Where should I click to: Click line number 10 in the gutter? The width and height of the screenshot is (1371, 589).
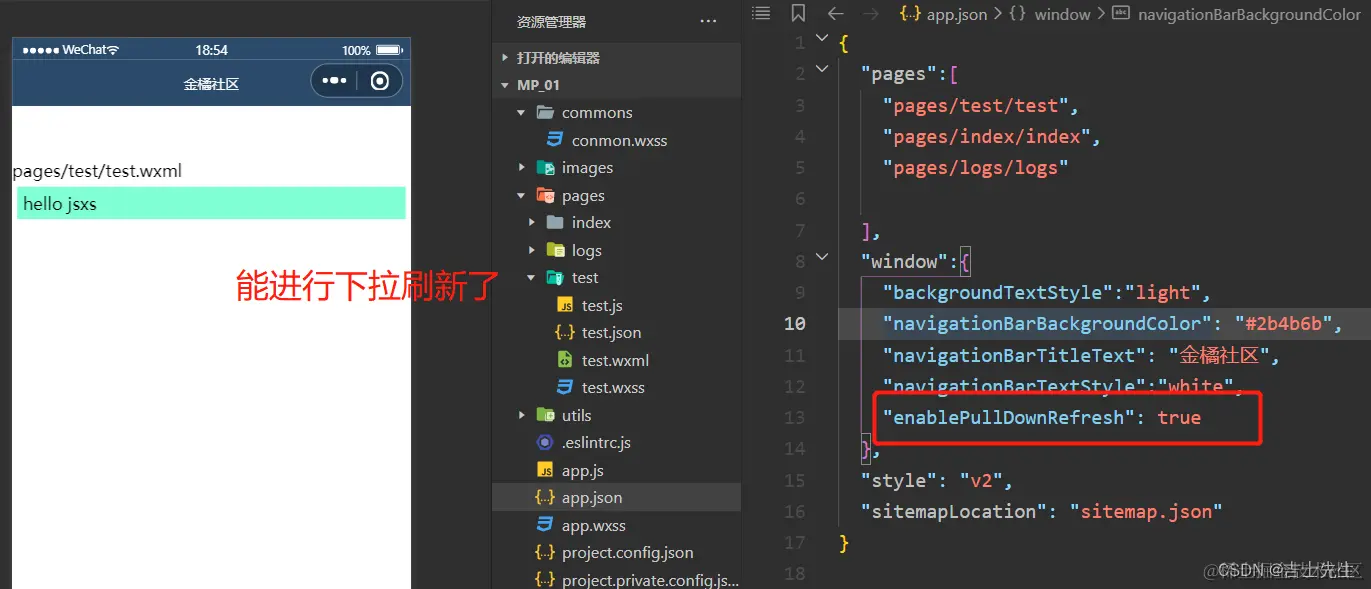click(794, 323)
